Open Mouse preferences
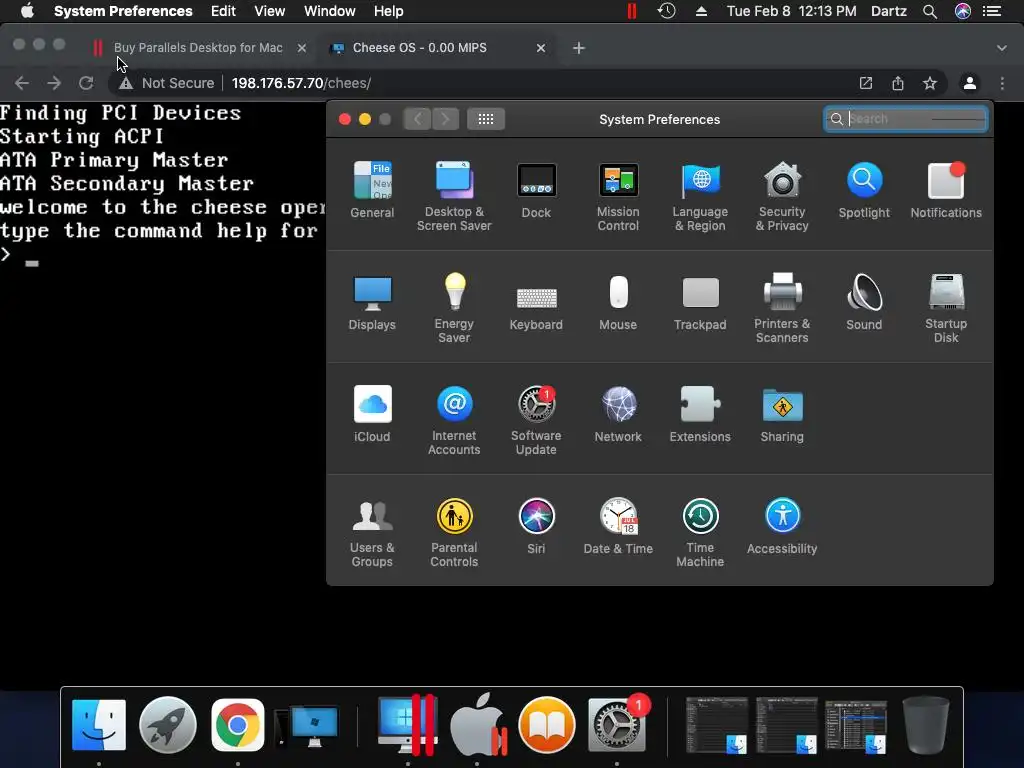Viewport: 1024px width, 768px height. (618, 302)
